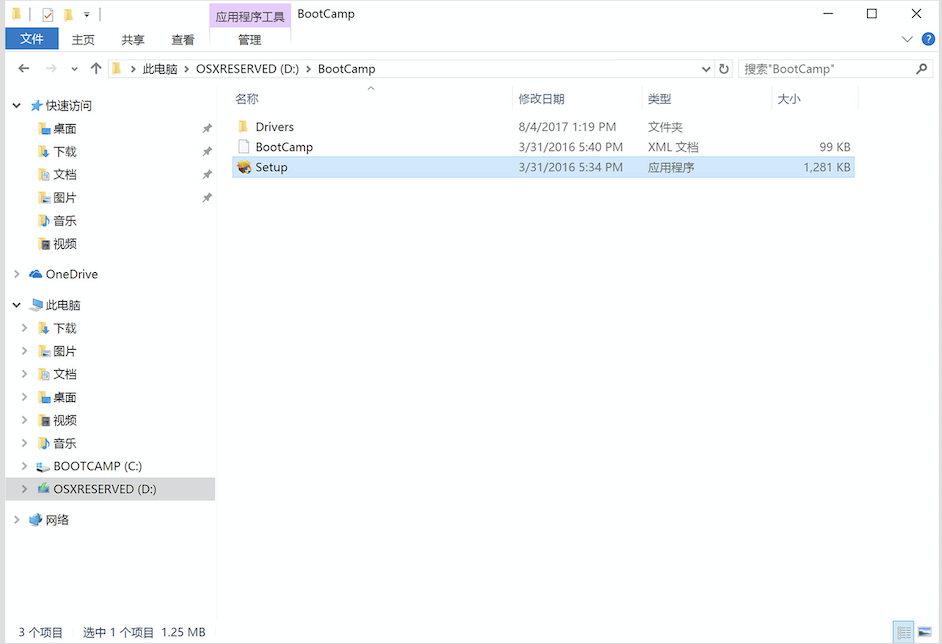Viewport: 942px width, 644px height.
Task: Open 文档 under Quick access
Action: [65, 174]
